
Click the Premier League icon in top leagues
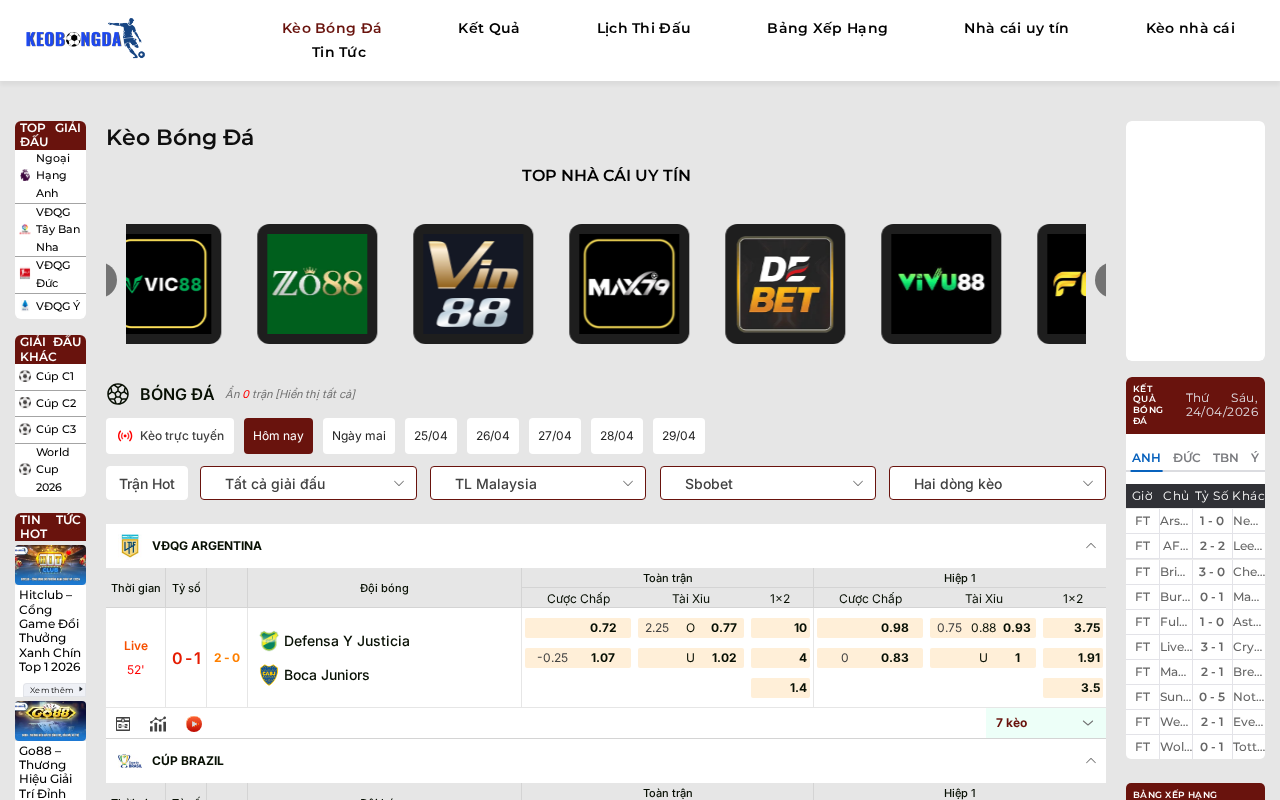(x=25, y=175)
